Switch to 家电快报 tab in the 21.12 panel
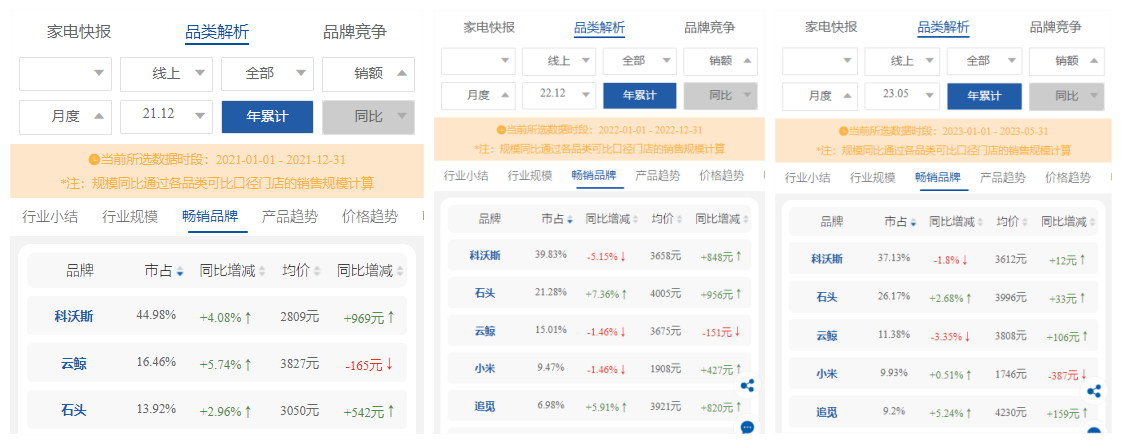The width and height of the screenshot is (1122, 444). coord(79,32)
